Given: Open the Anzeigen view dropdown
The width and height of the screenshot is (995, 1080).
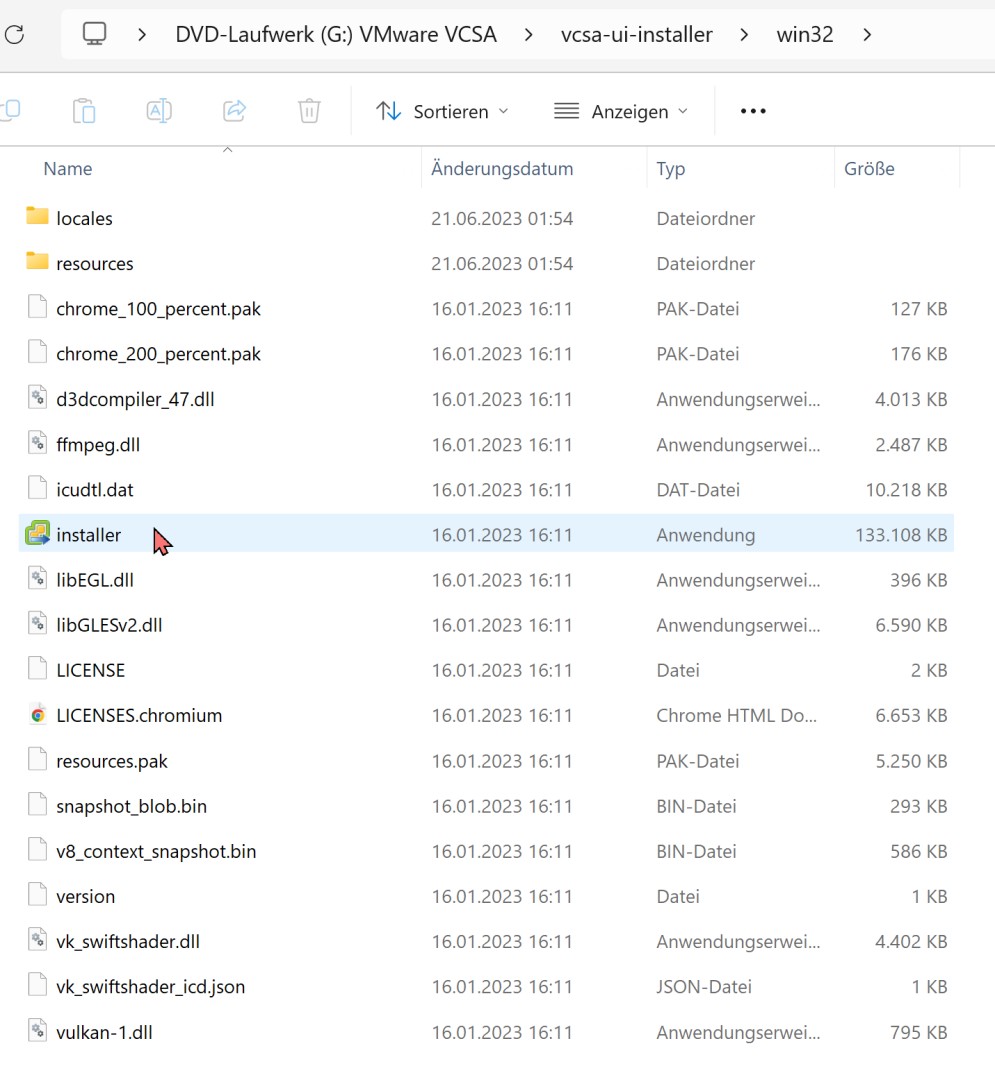Looking at the screenshot, I should pos(621,111).
